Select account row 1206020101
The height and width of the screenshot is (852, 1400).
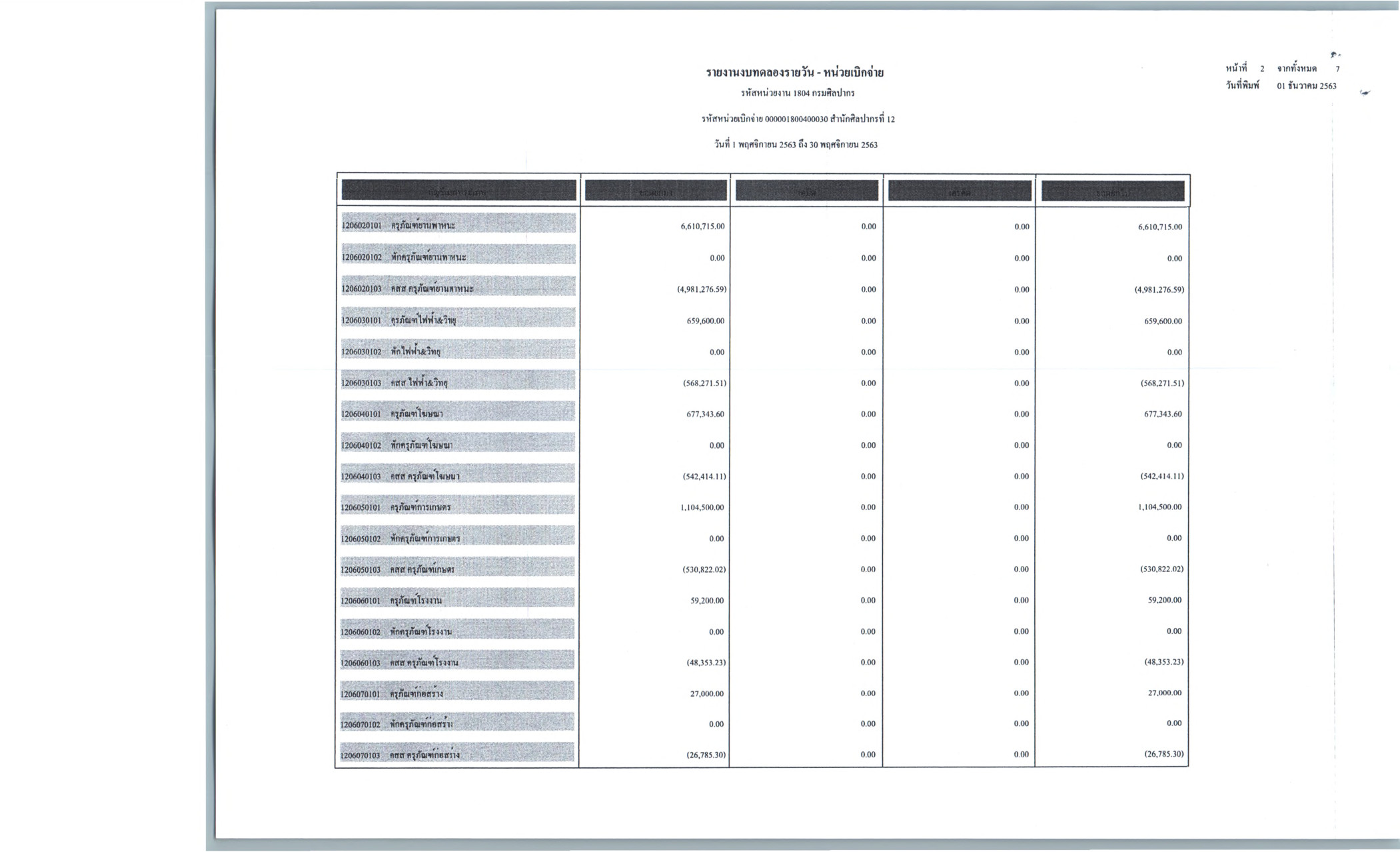[458, 225]
